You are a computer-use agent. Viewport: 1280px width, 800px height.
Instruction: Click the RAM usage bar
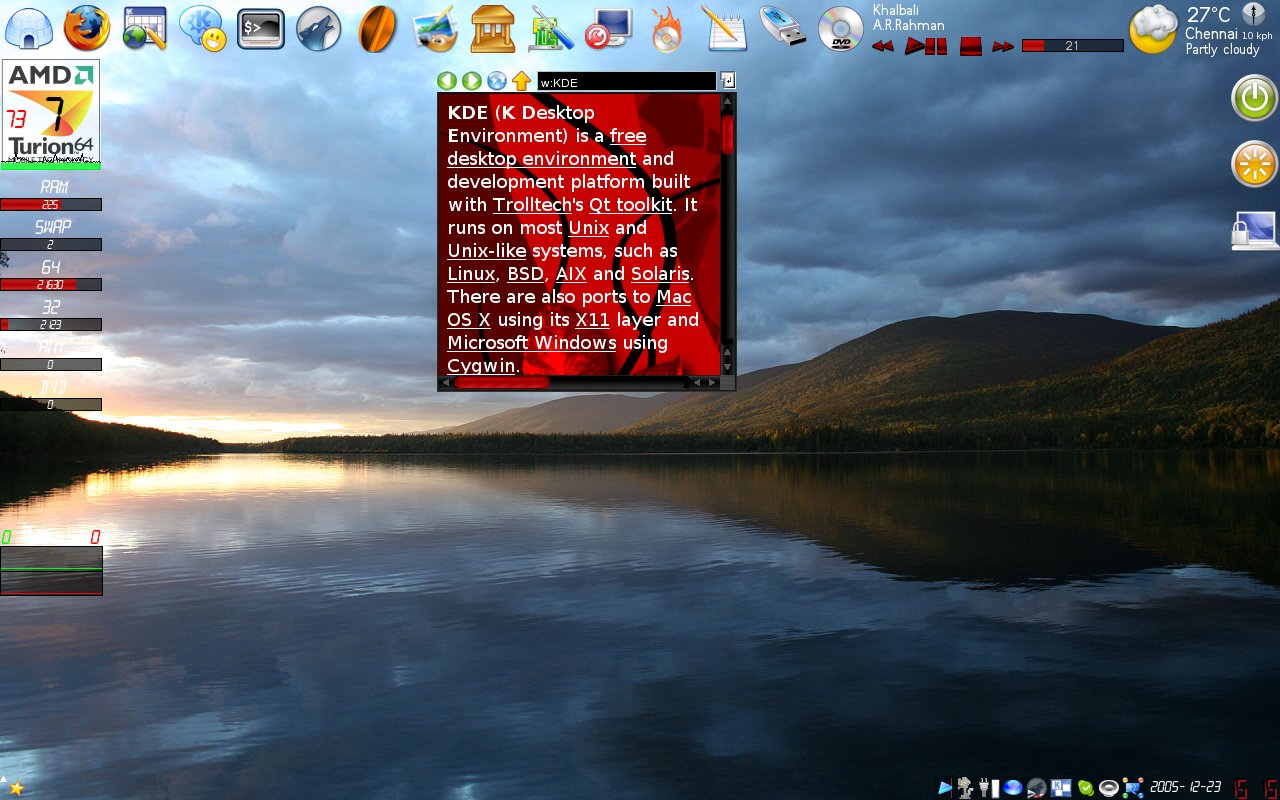pos(51,204)
